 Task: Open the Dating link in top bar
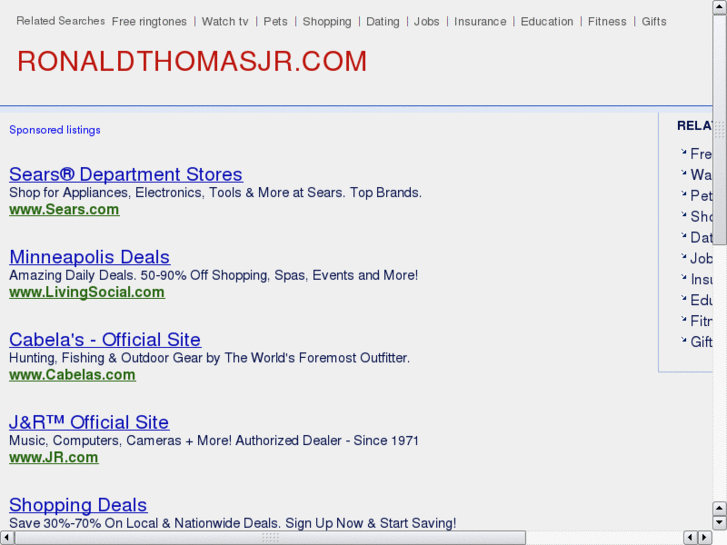(383, 22)
